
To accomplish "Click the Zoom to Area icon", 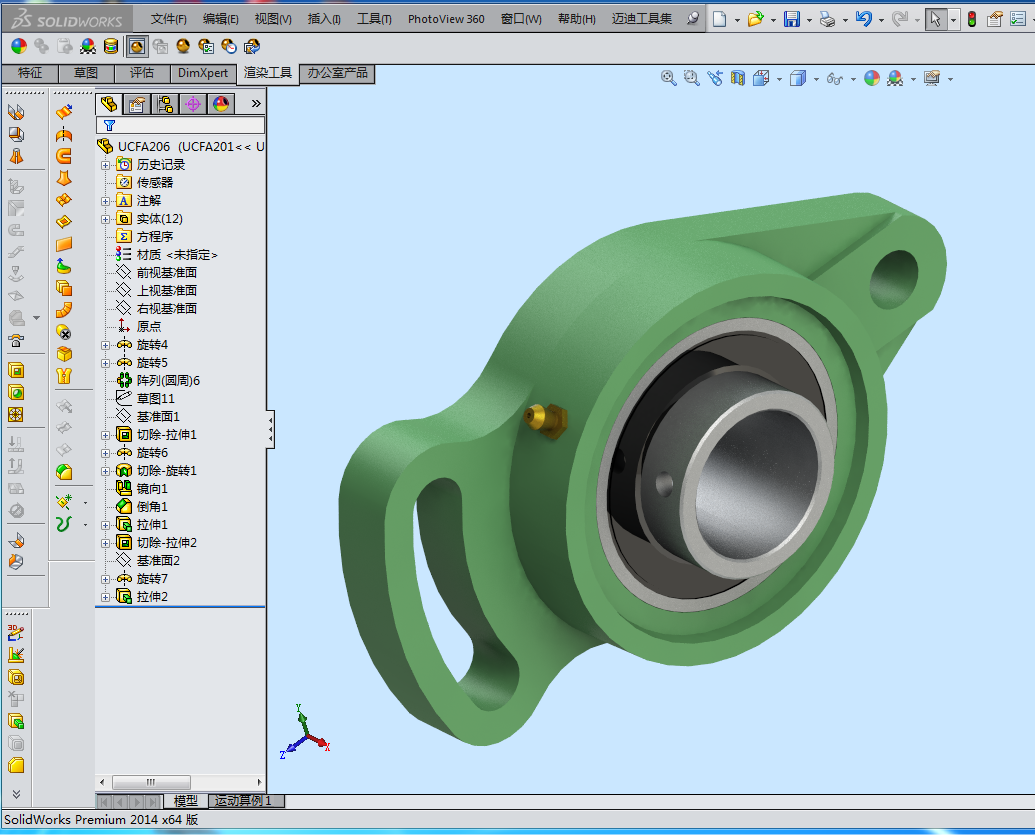I will pyautogui.click(x=691, y=78).
